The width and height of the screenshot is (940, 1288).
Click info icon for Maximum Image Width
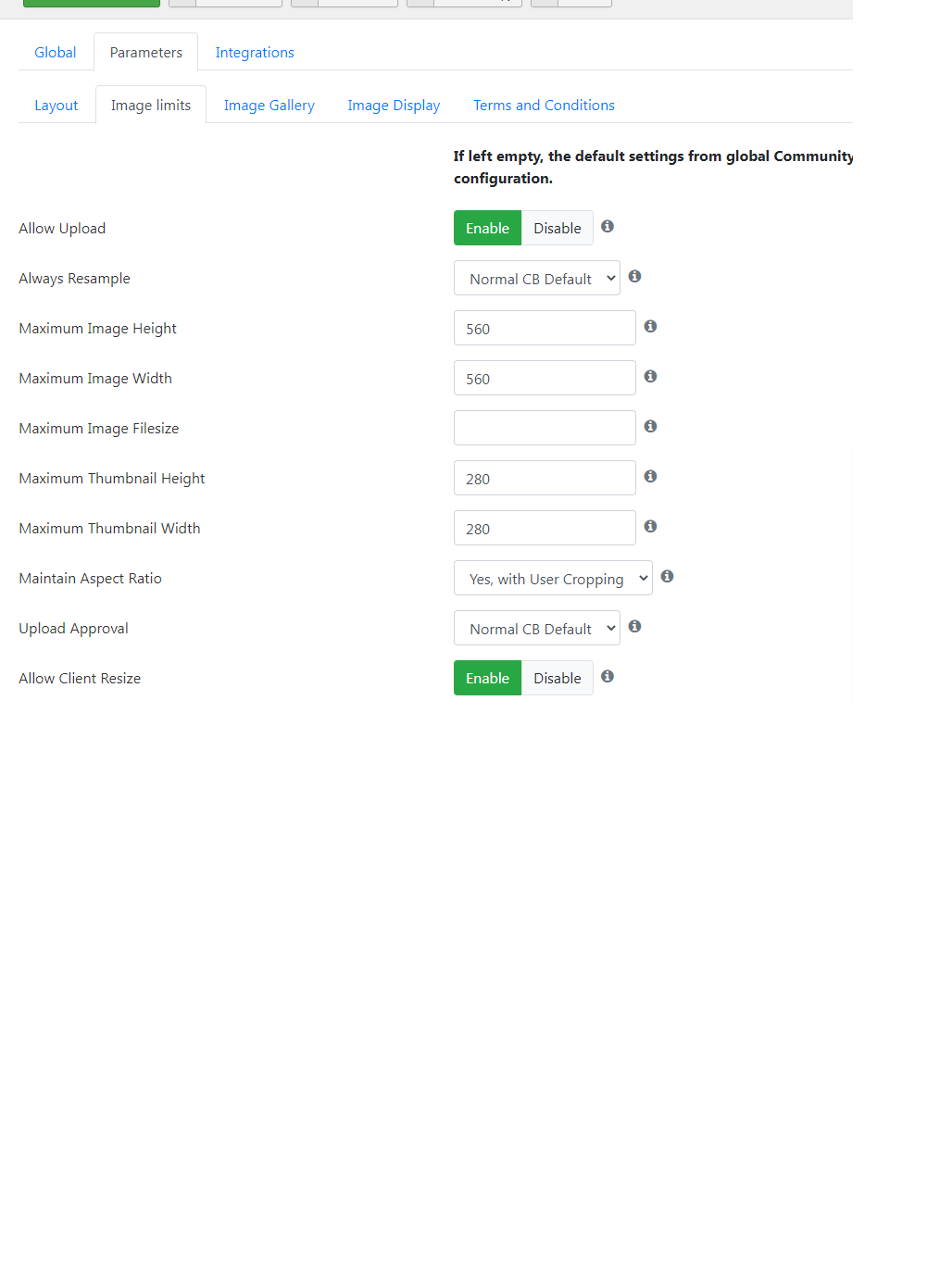(x=650, y=376)
